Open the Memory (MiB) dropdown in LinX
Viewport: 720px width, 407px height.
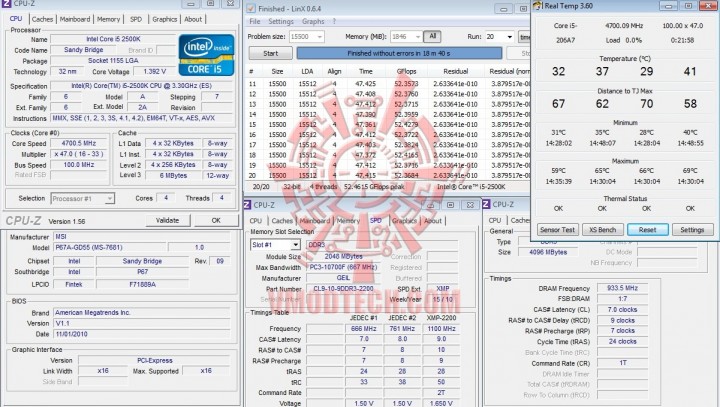coord(418,36)
